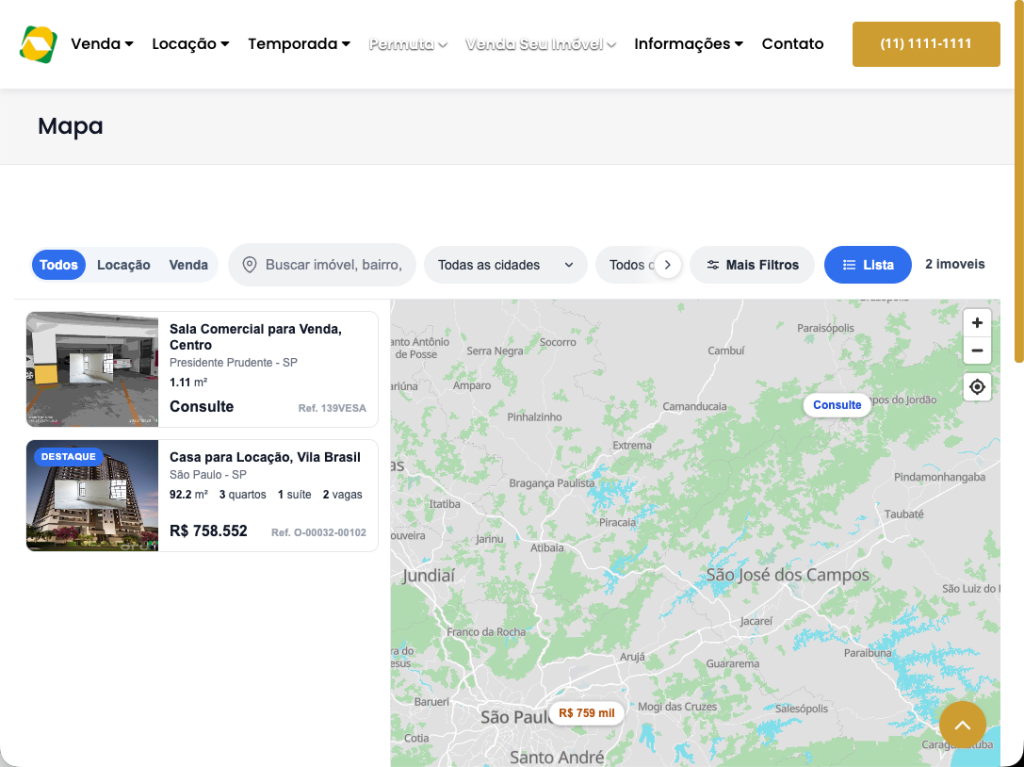Click the 3 quartos detail text
Viewport: 1024px width, 767px height.
point(242,495)
